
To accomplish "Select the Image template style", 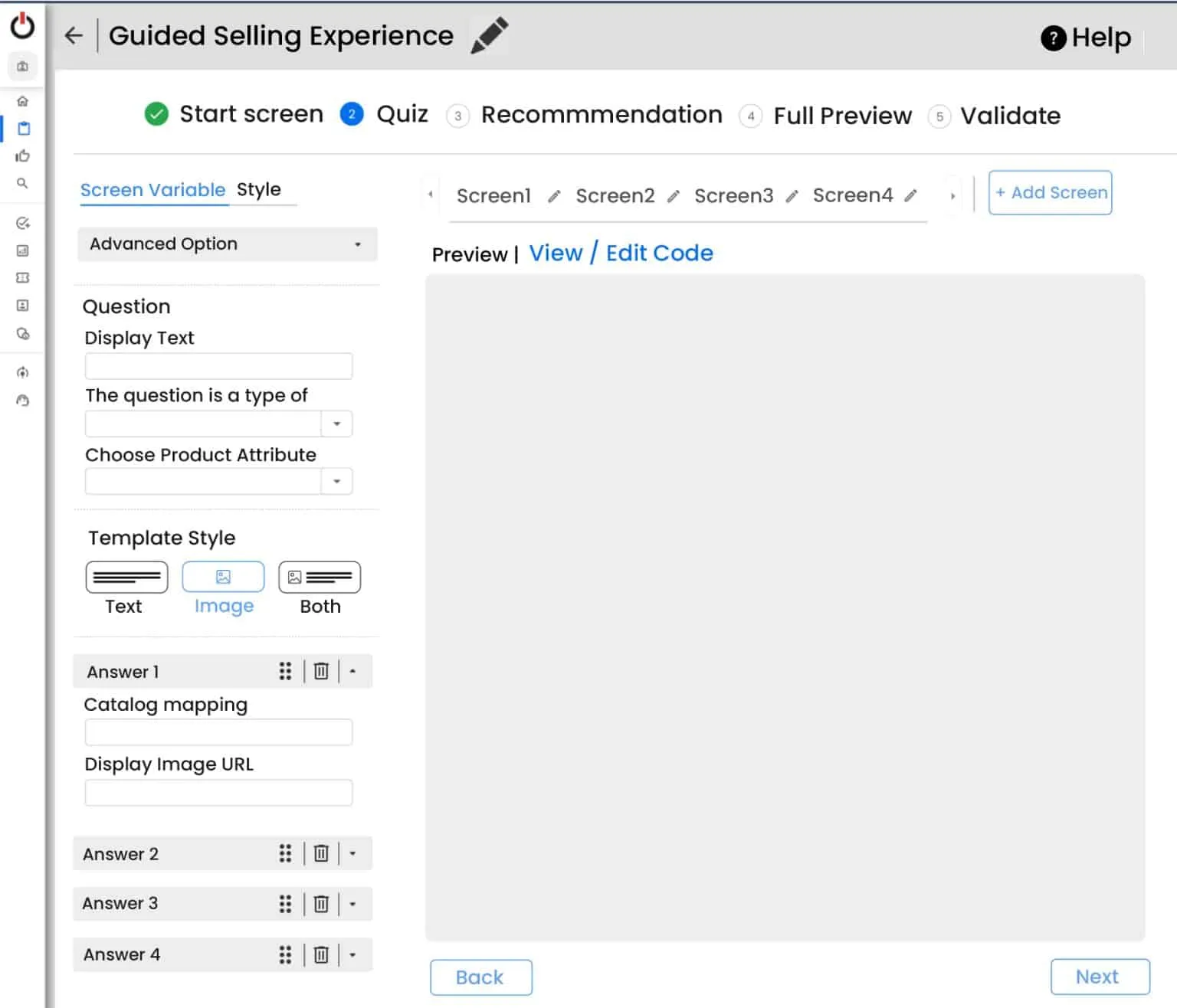I will (223, 578).
